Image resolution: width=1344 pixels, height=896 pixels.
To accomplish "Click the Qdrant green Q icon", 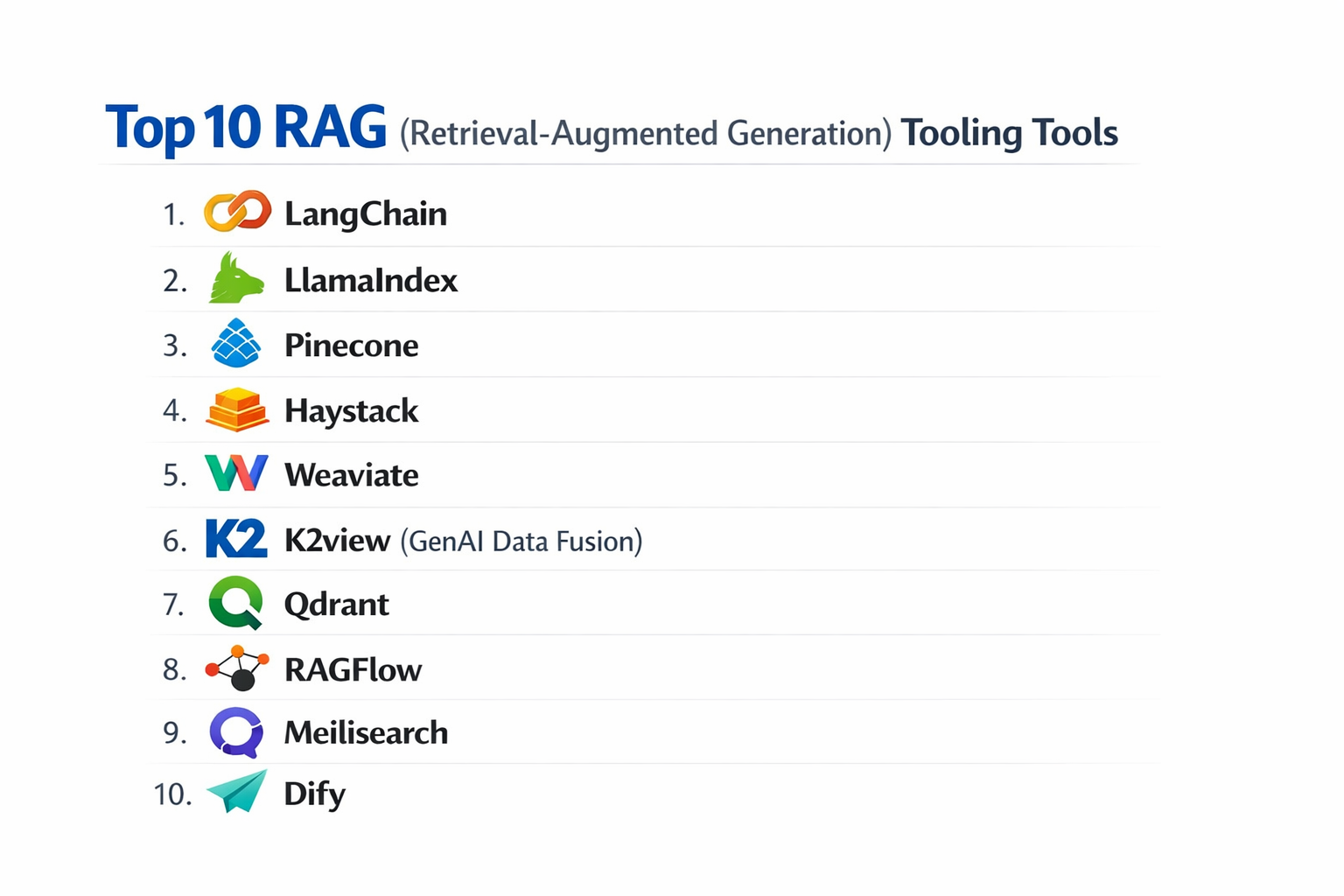I will click(235, 603).
